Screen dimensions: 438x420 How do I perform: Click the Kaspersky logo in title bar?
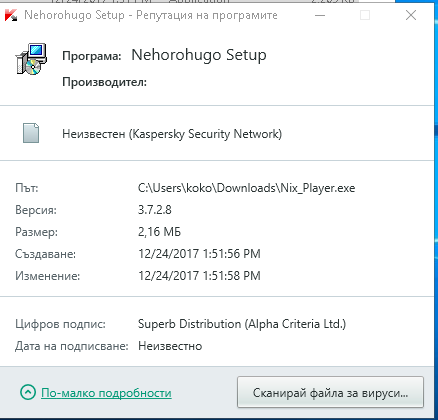click(11, 15)
